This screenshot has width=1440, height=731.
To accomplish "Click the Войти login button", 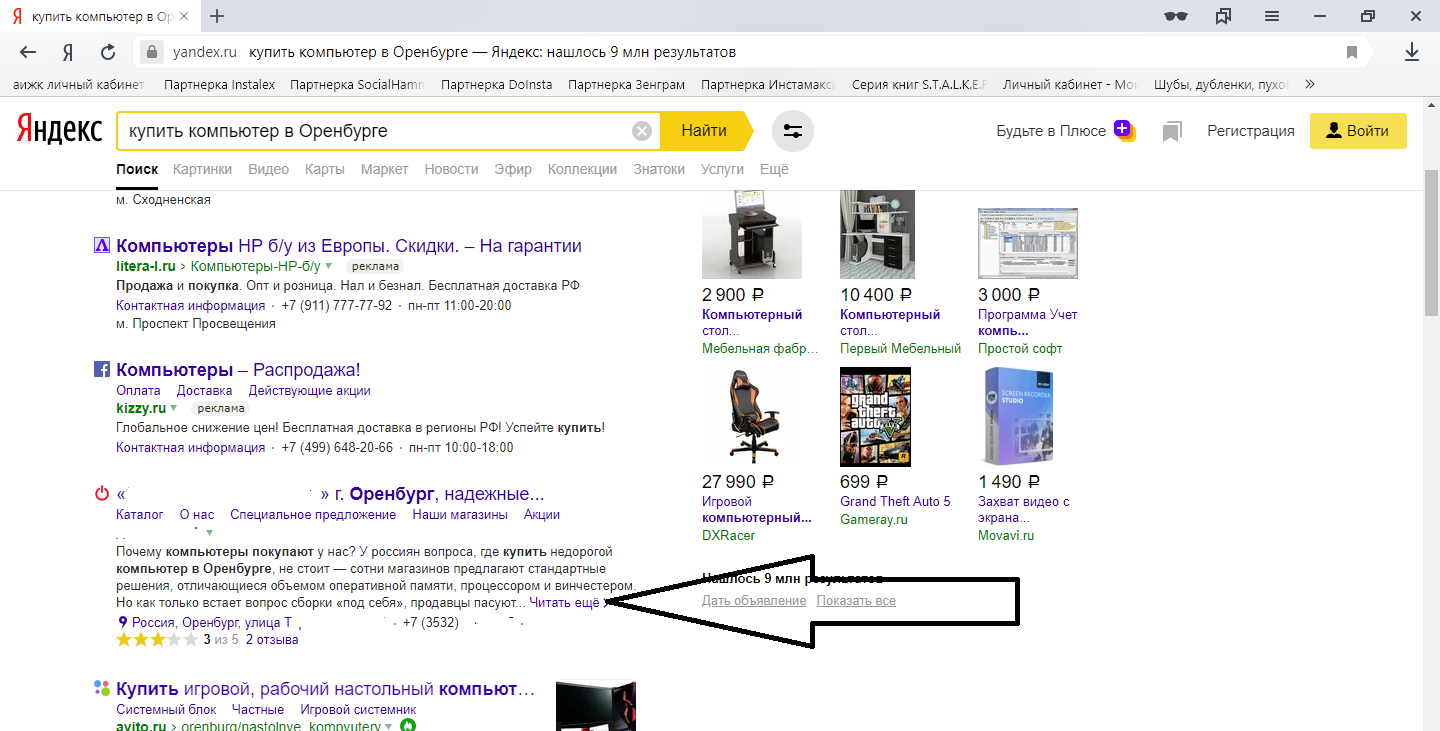I will [1358, 131].
